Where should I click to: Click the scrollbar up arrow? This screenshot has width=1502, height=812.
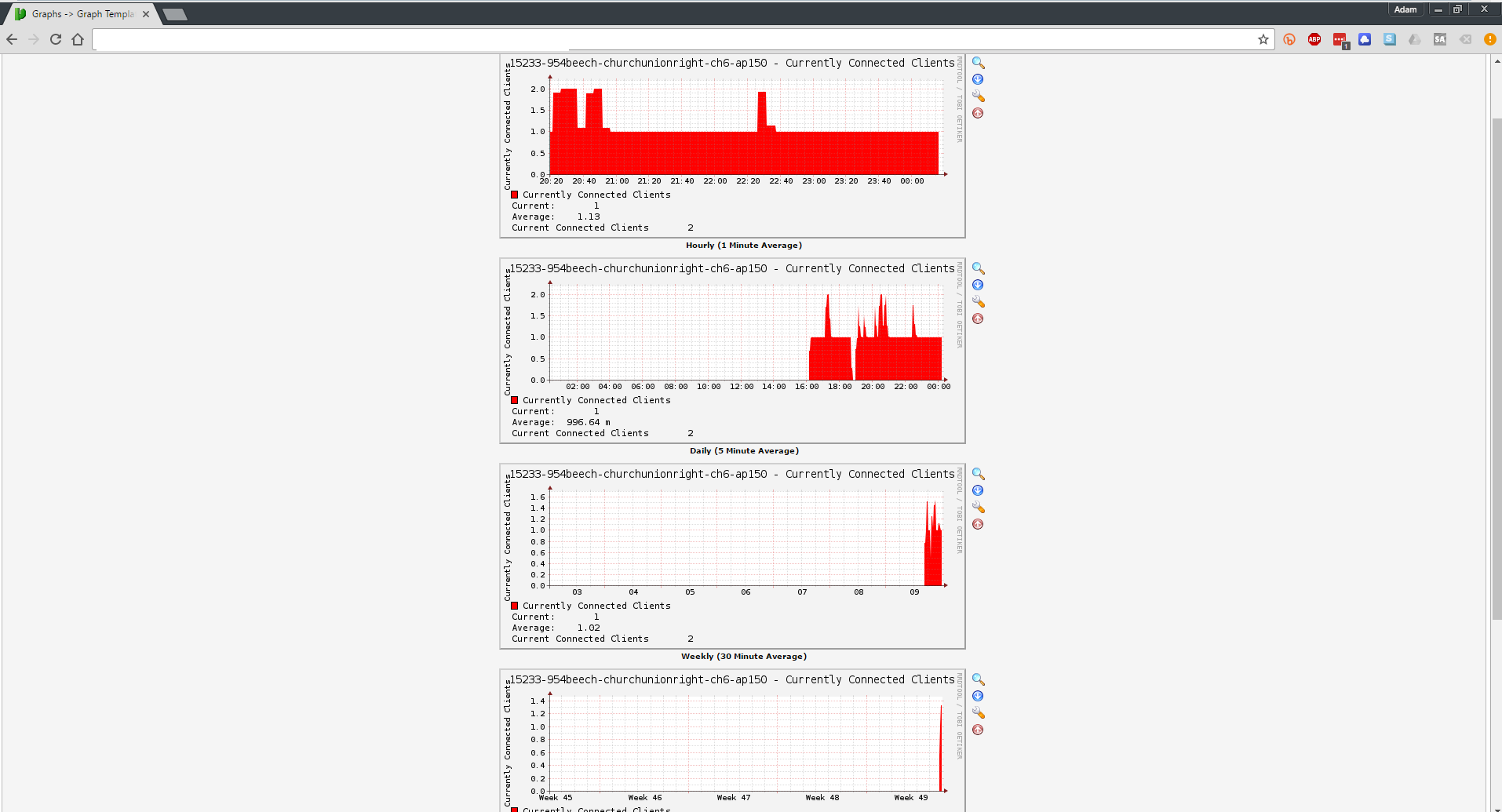pyautogui.click(x=1497, y=60)
